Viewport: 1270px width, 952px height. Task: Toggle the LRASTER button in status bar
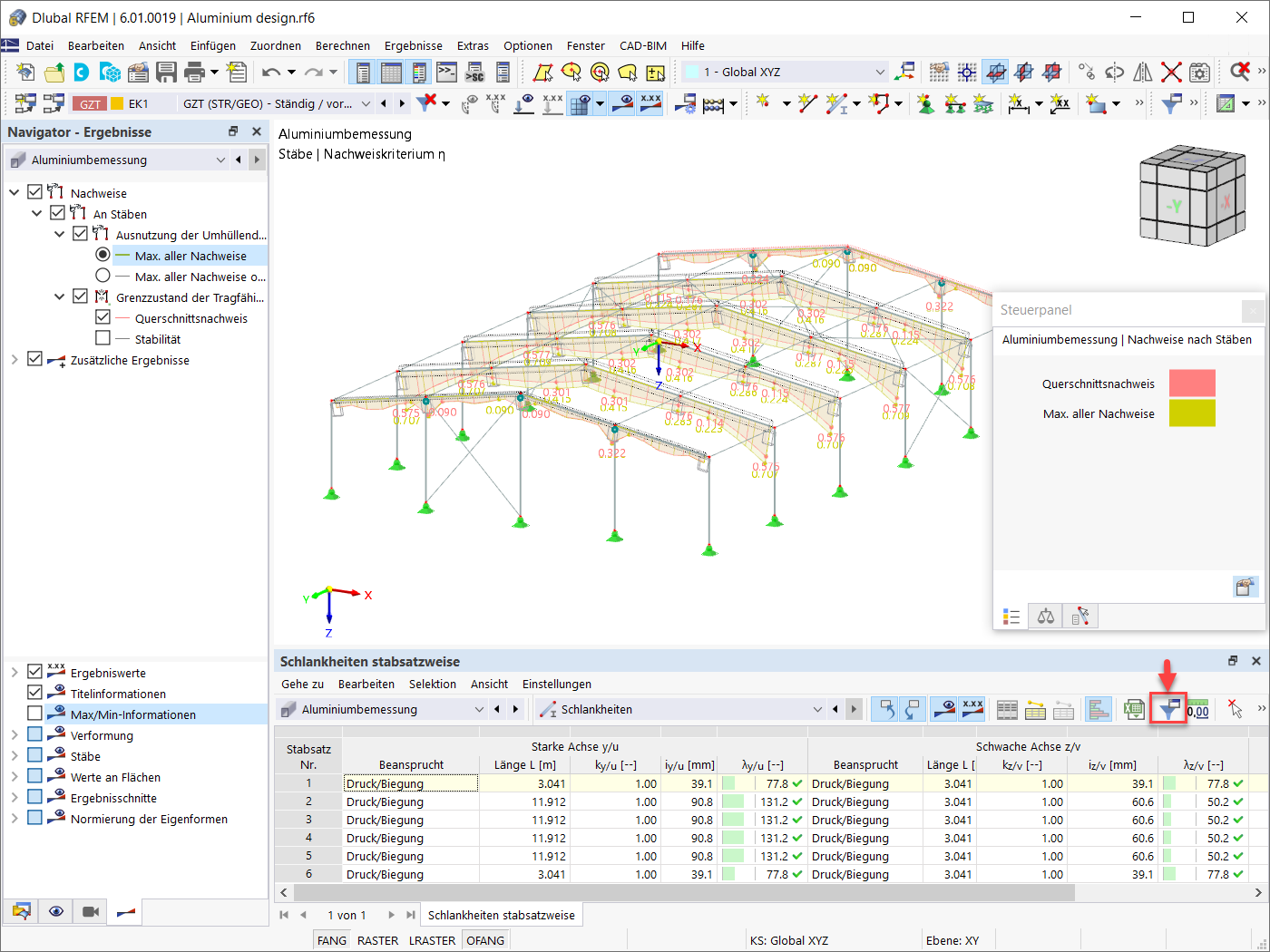click(x=433, y=940)
